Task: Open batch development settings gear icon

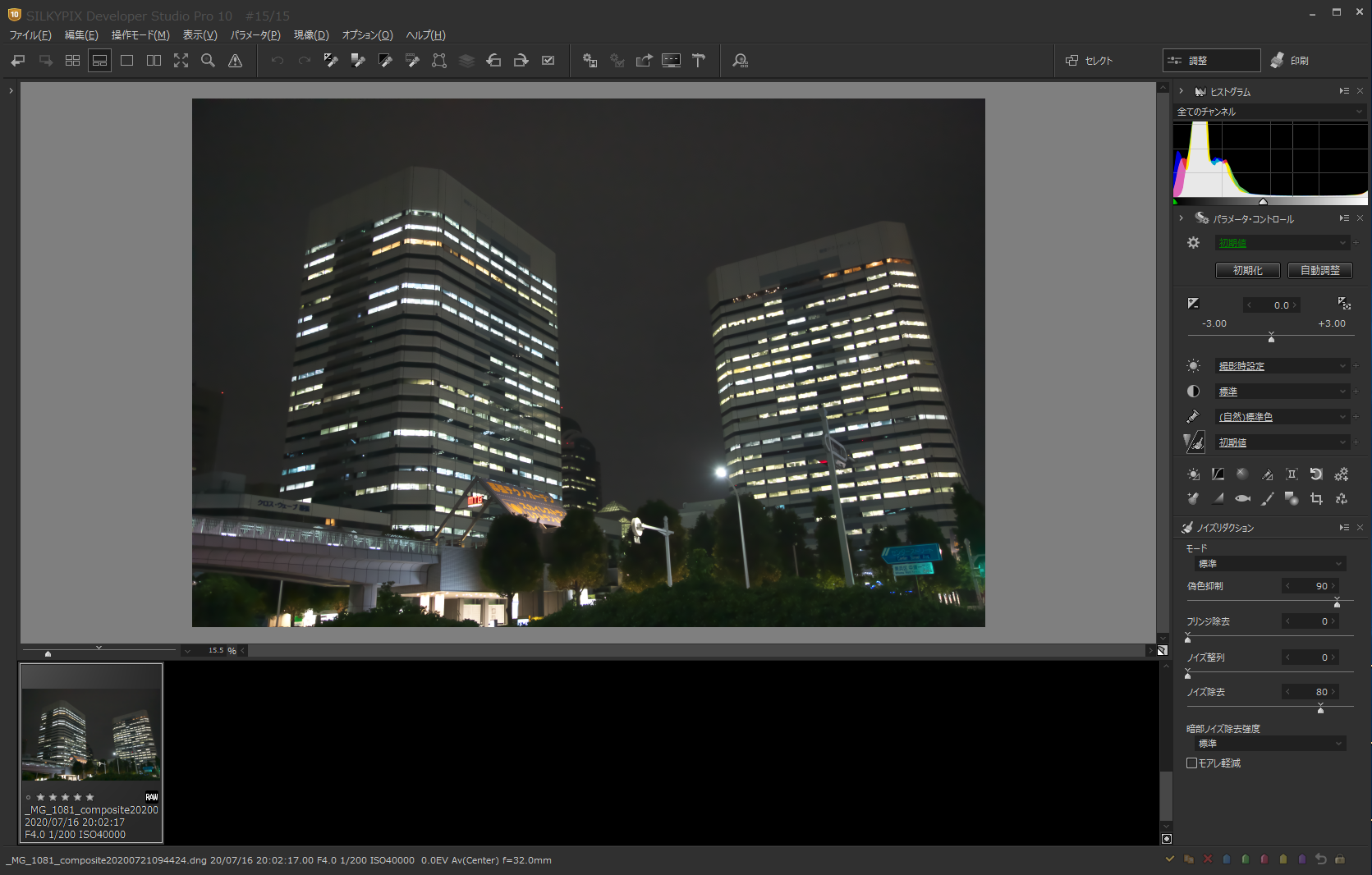Action: click(590, 61)
